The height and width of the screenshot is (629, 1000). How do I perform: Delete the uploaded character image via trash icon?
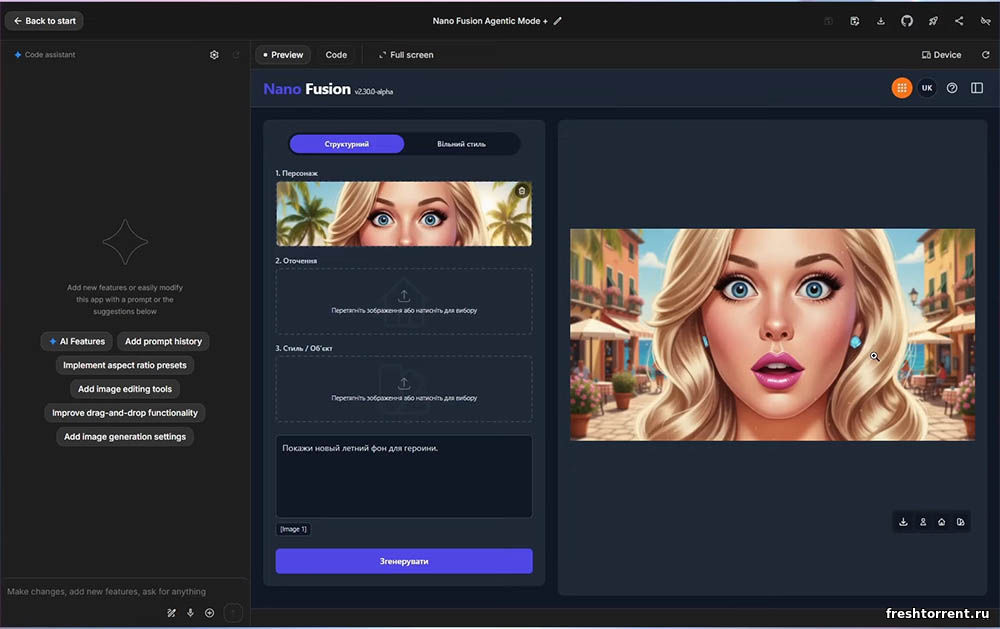click(x=521, y=191)
